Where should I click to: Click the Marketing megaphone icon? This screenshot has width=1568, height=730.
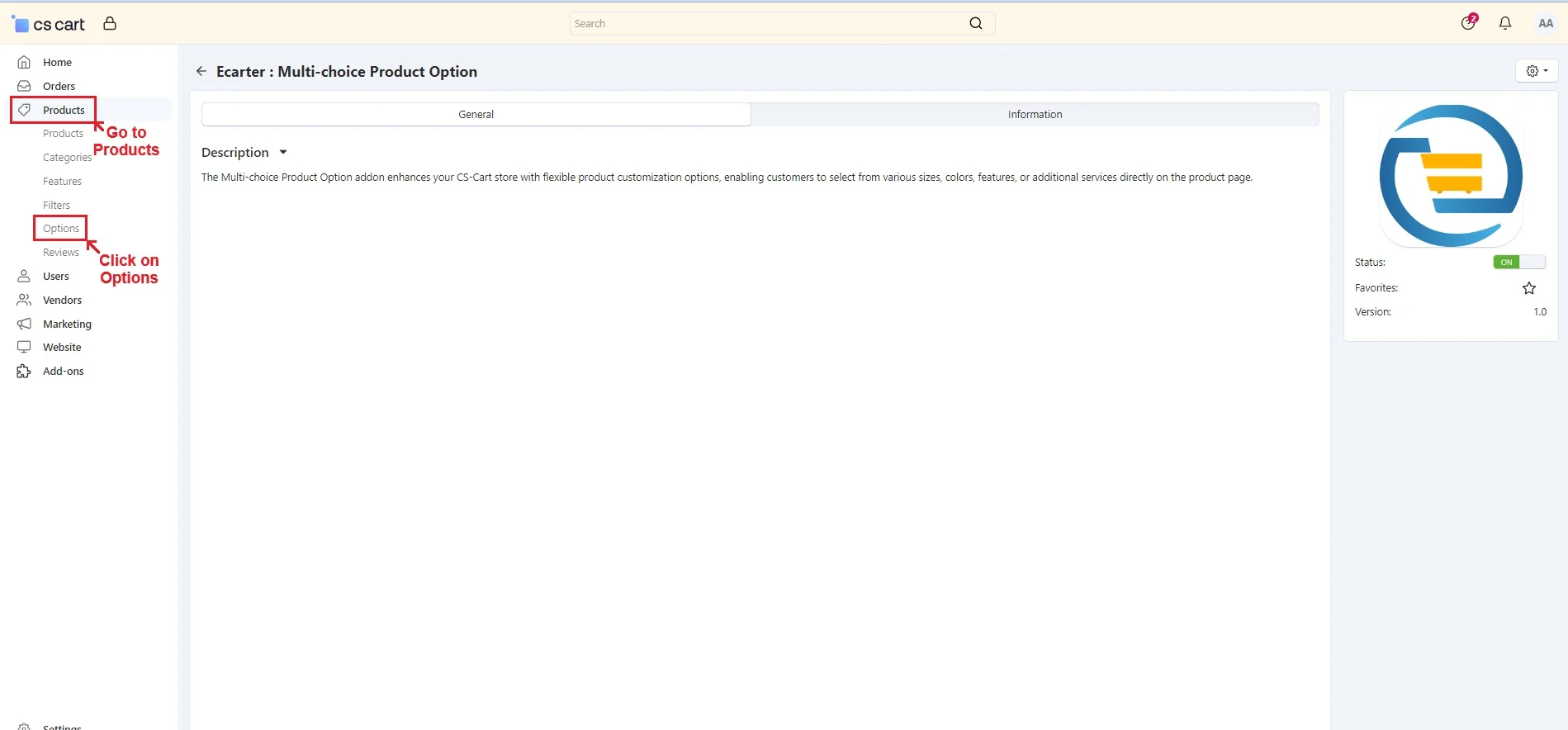(24, 324)
